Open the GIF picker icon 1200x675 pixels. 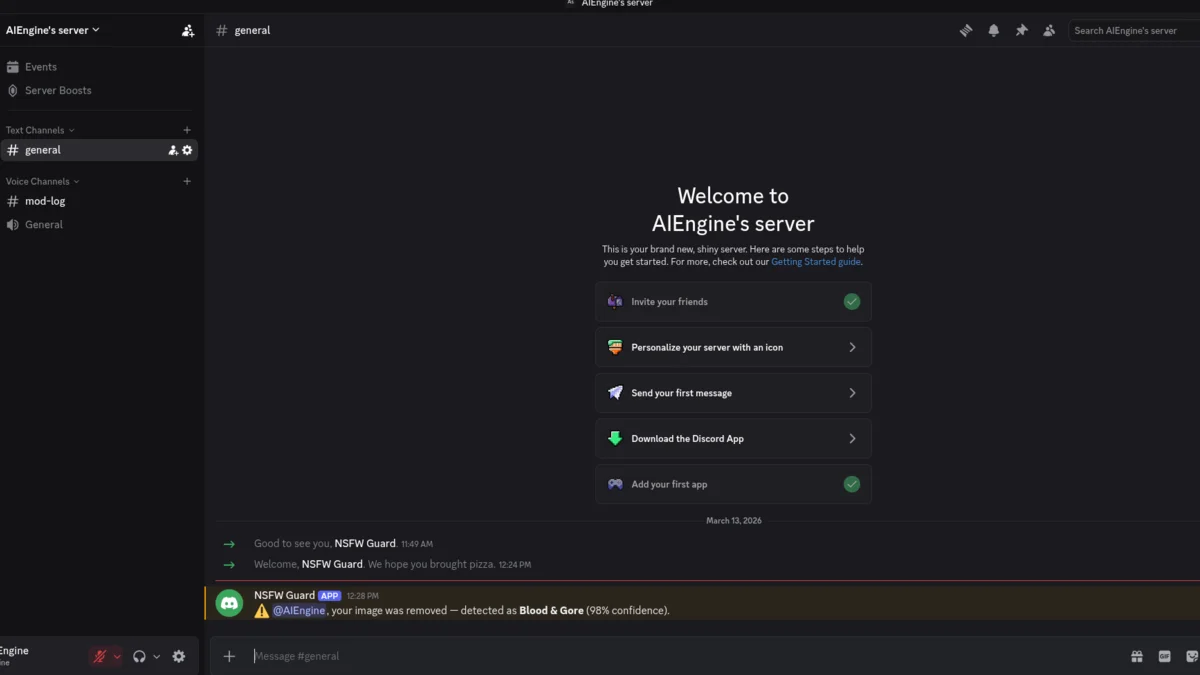1164,656
